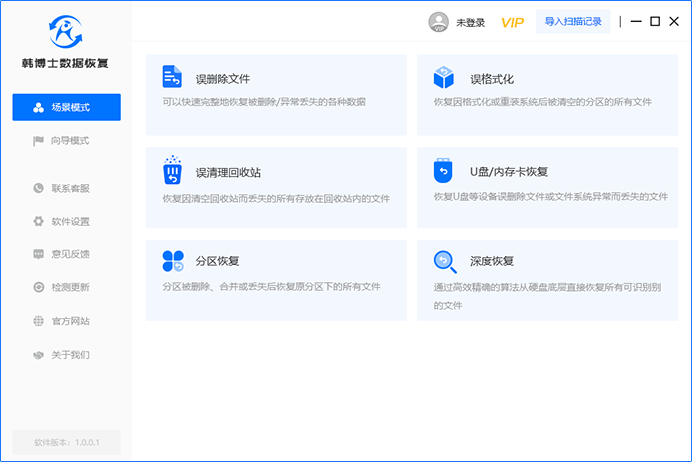The width and height of the screenshot is (692, 462).
Task: Click the 恢复因格式化或重装系统 description text
Action: 542,102
